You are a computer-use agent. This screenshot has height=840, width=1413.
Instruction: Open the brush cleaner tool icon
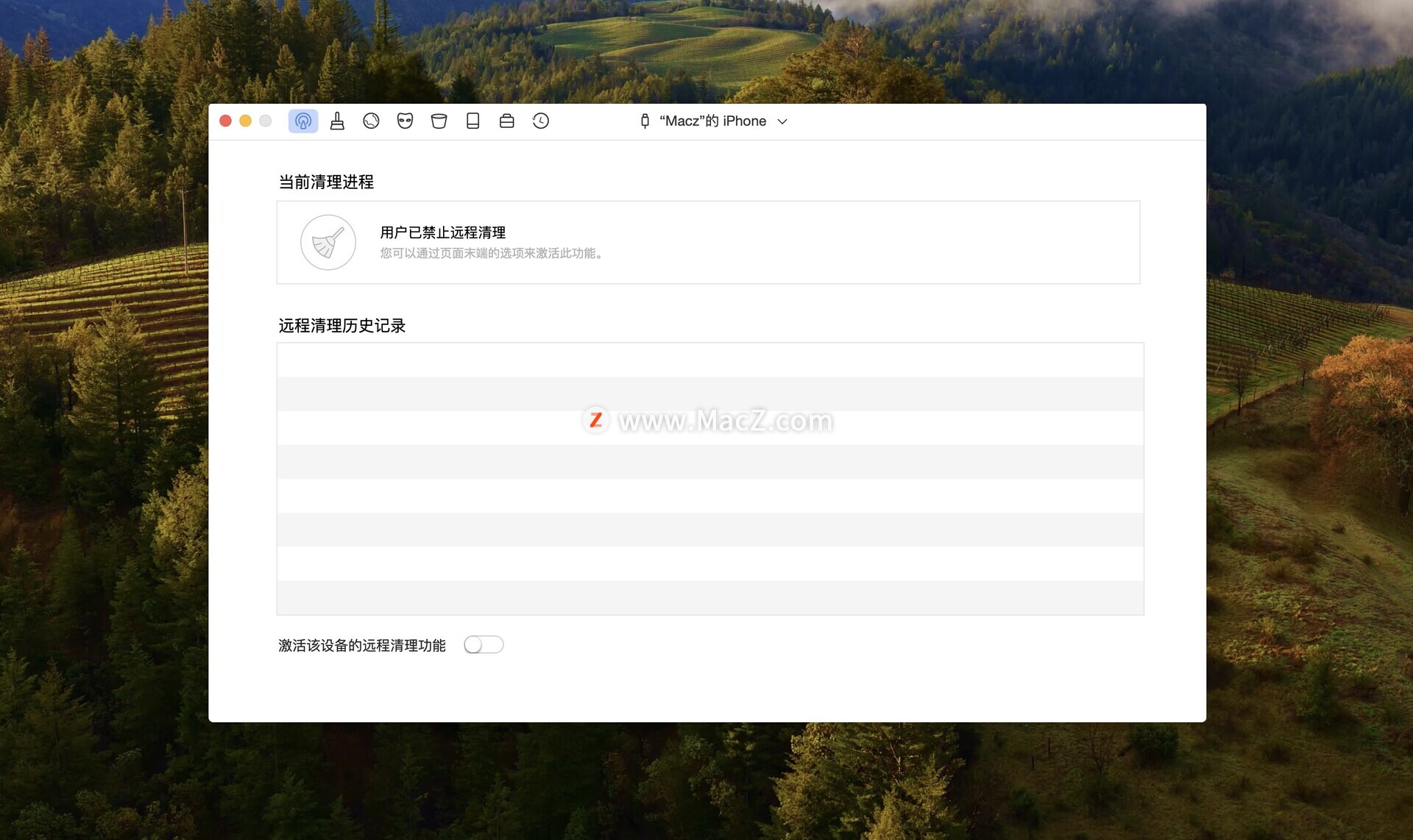pyautogui.click(x=337, y=121)
